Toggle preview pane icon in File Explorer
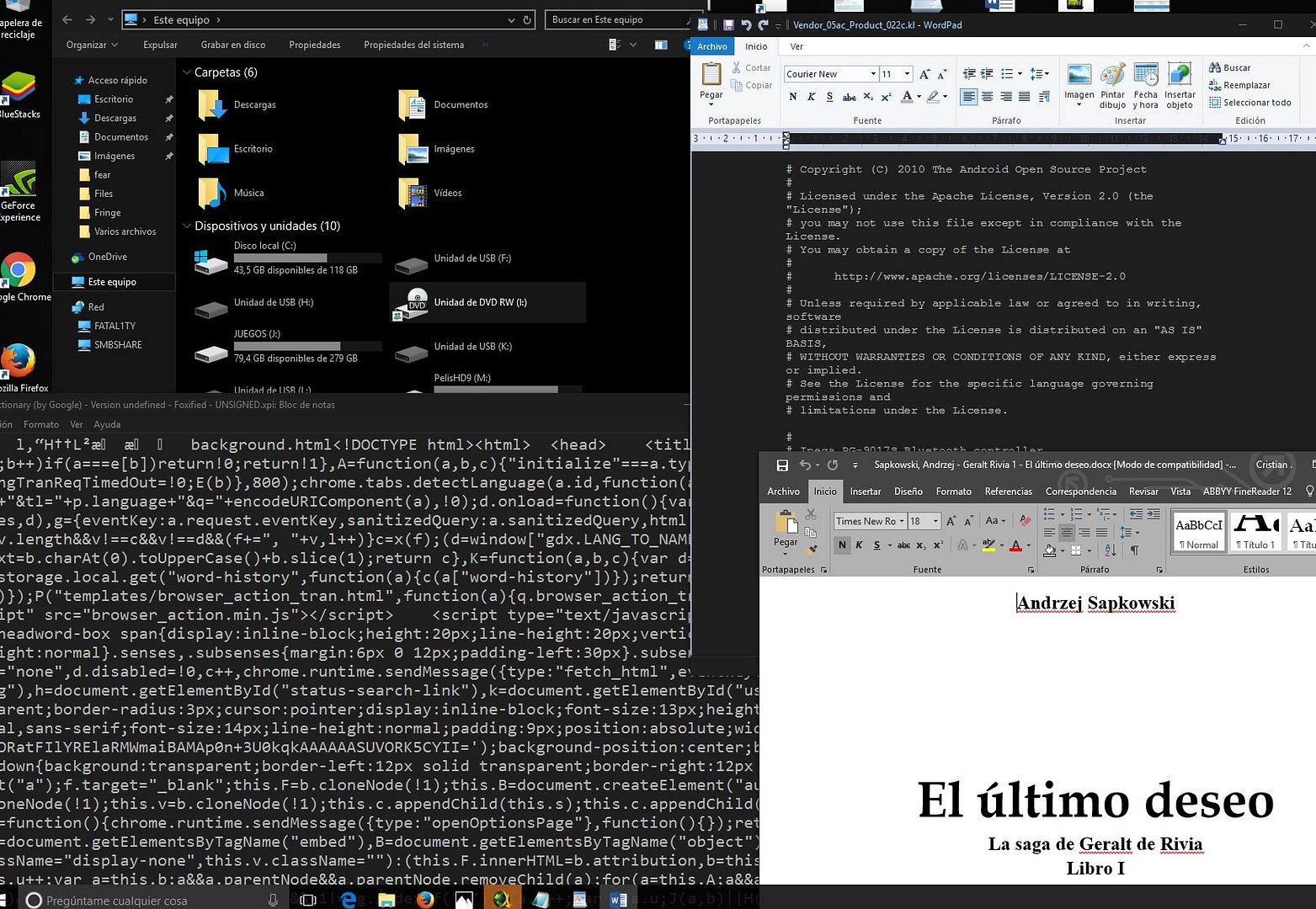 pyautogui.click(x=661, y=45)
